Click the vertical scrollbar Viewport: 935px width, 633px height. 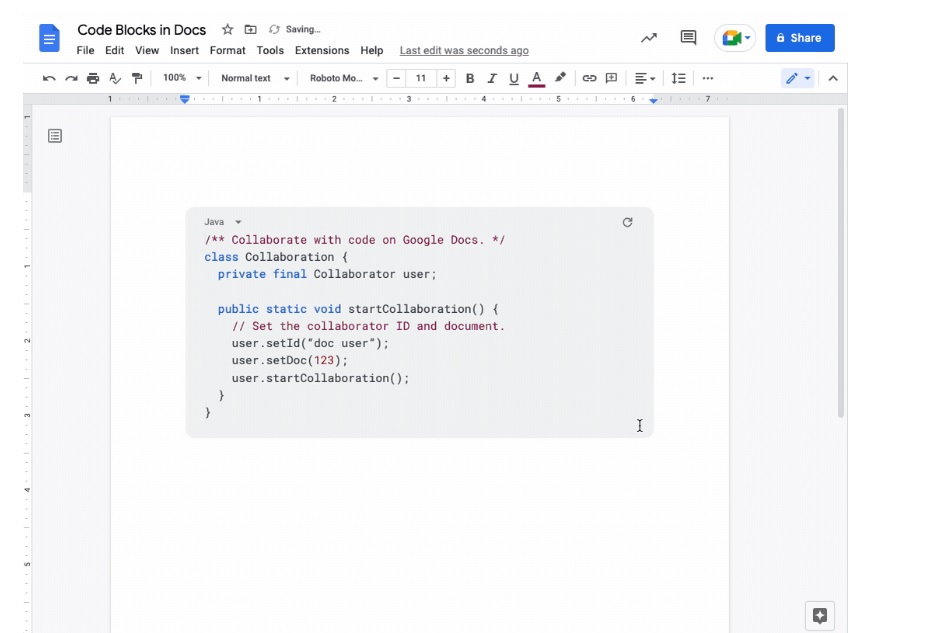coord(841,263)
